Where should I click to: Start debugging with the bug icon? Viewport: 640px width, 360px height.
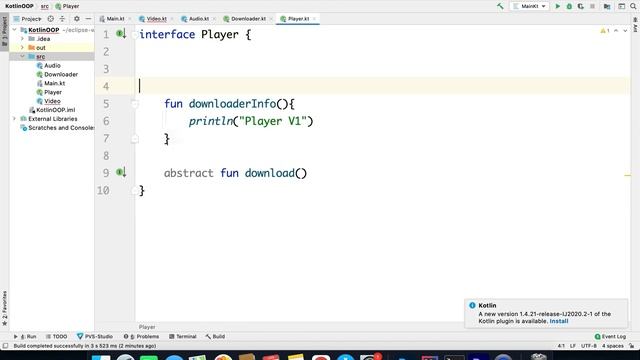[x=569, y=6]
